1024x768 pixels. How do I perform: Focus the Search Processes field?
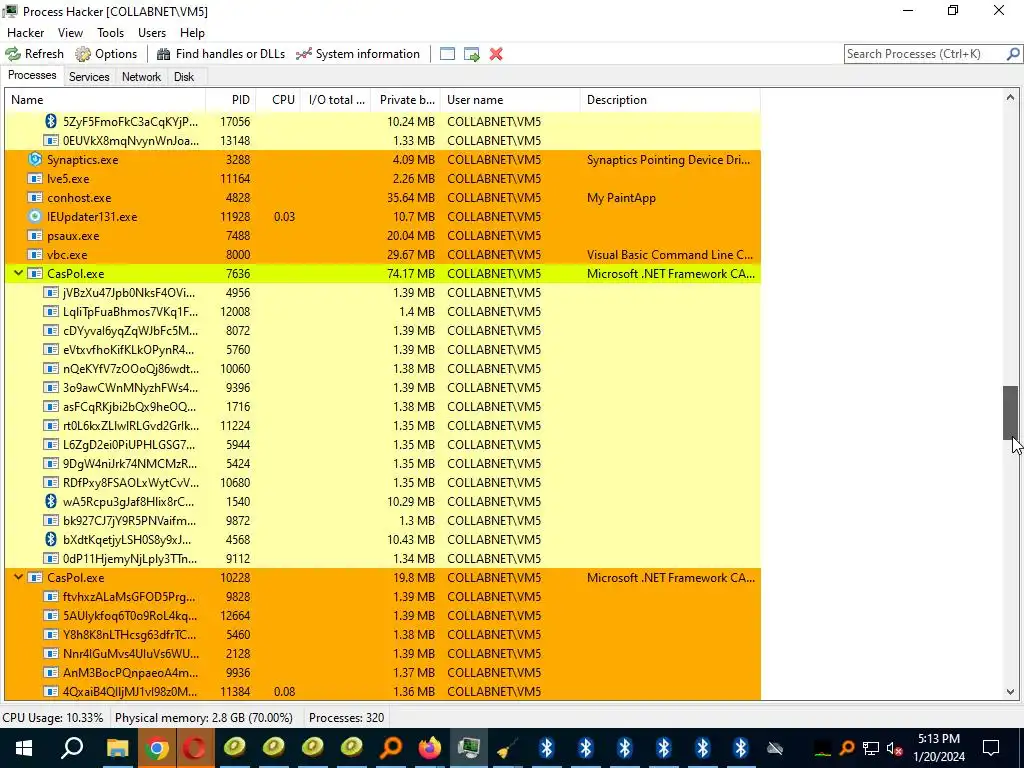pyautogui.click(x=925, y=54)
